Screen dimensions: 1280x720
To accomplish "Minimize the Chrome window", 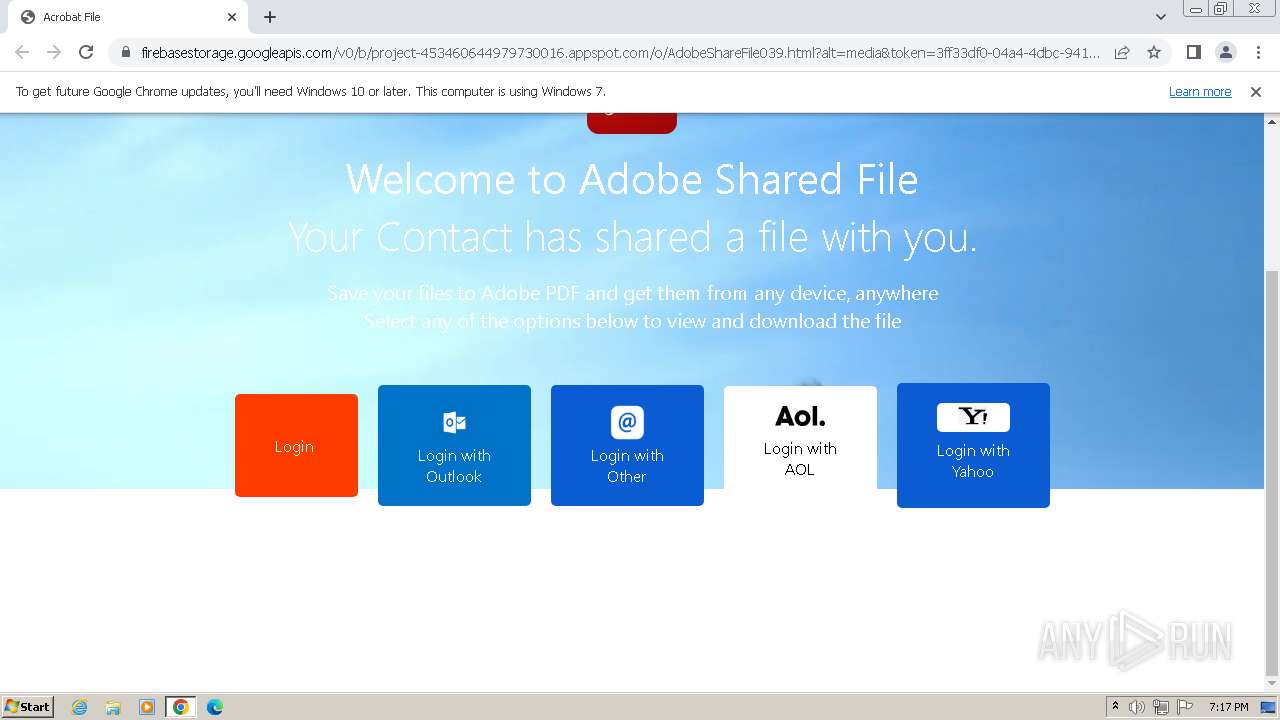I will tap(1196, 9).
